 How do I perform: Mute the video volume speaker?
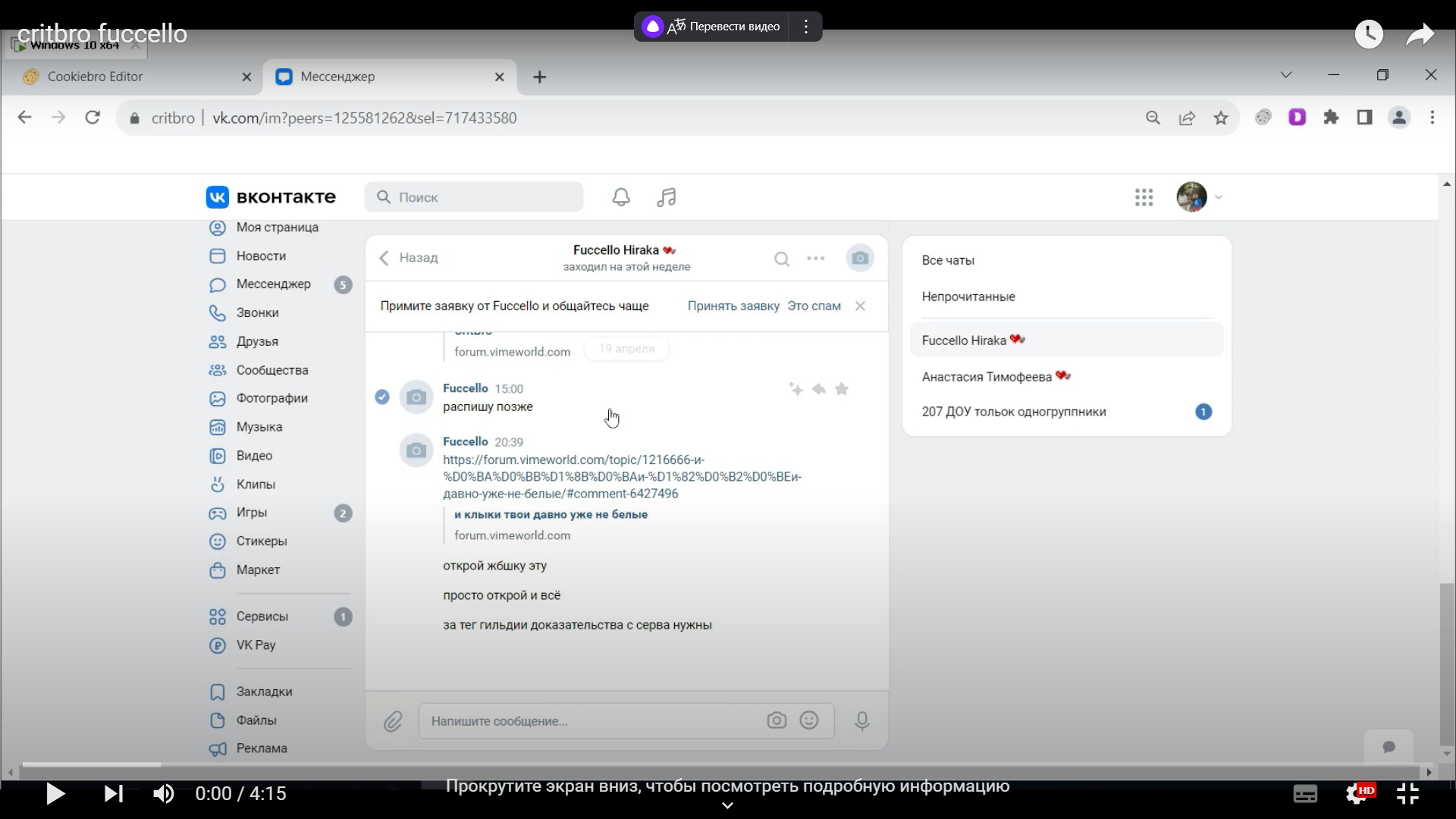(x=164, y=794)
